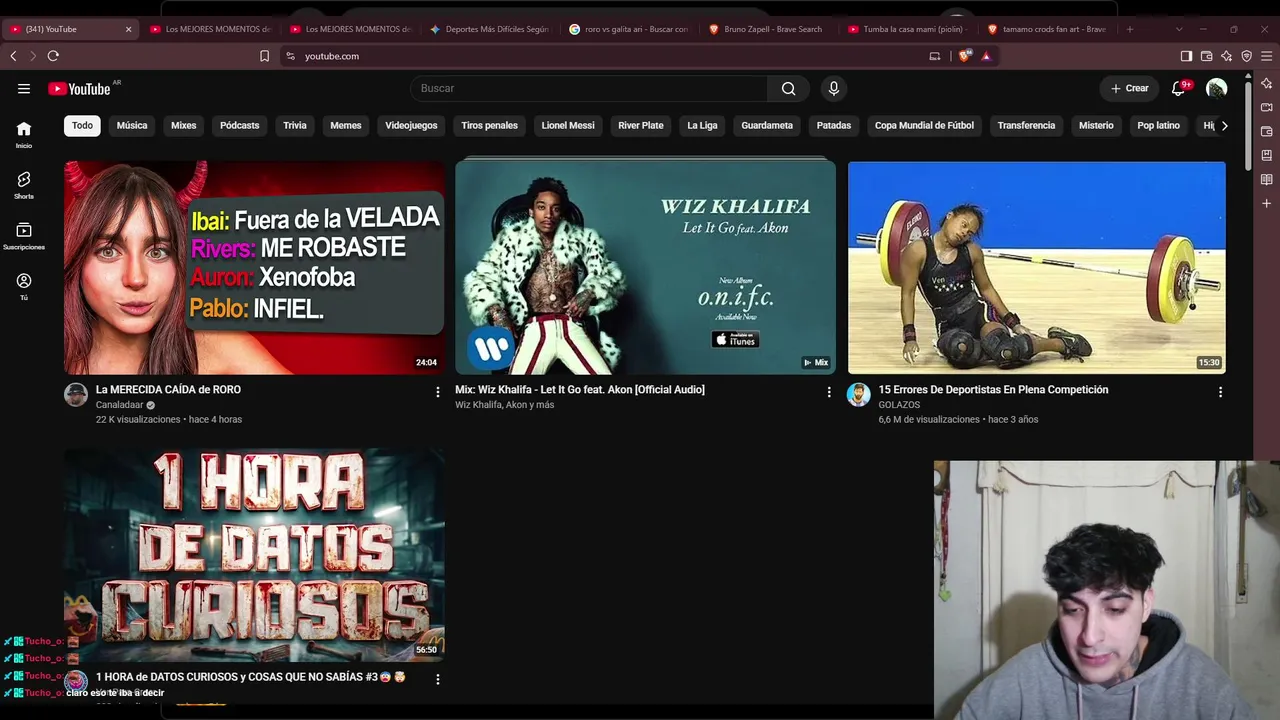1280x720 pixels.
Task: Select the Todo filter chip
Action: coord(82,125)
